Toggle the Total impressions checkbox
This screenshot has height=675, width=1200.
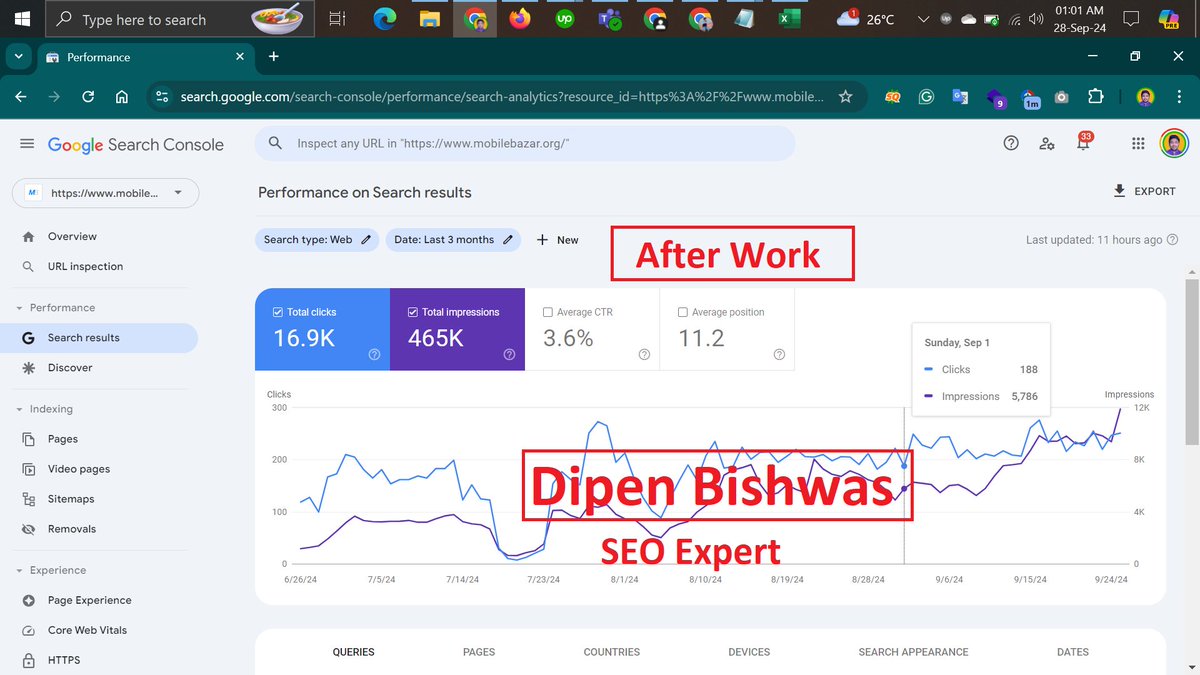[x=413, y=312]
